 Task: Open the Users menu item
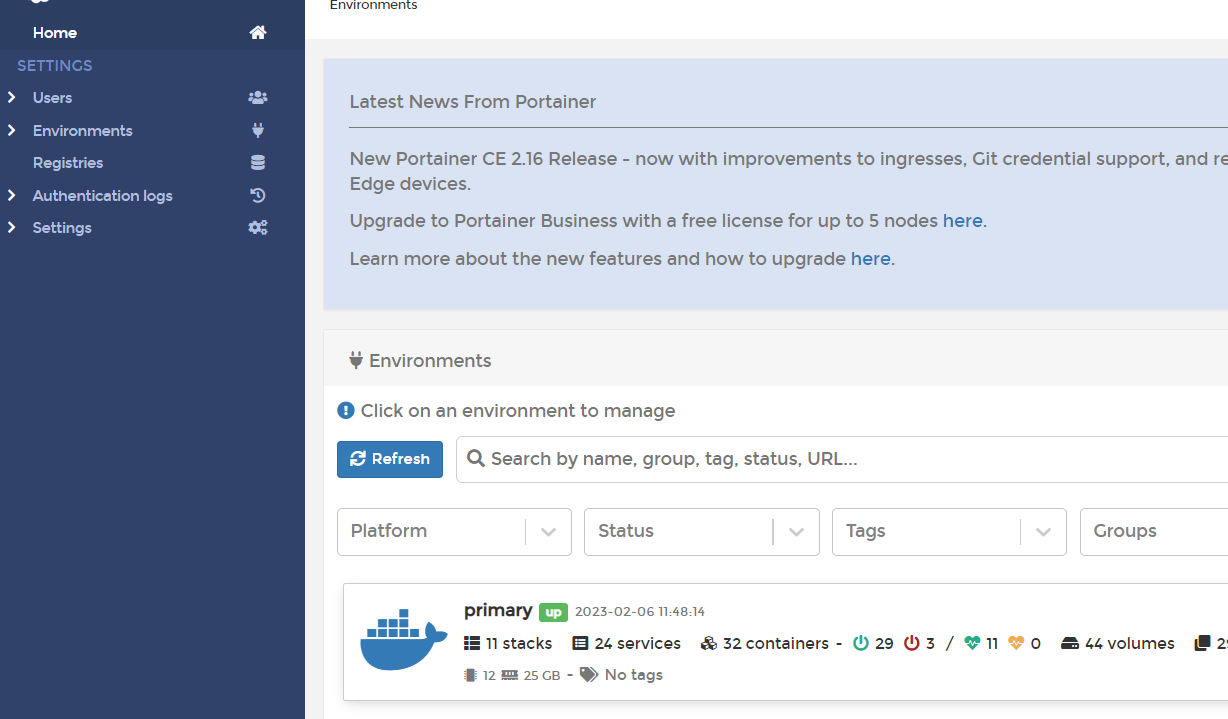click(x=53, y=98)
